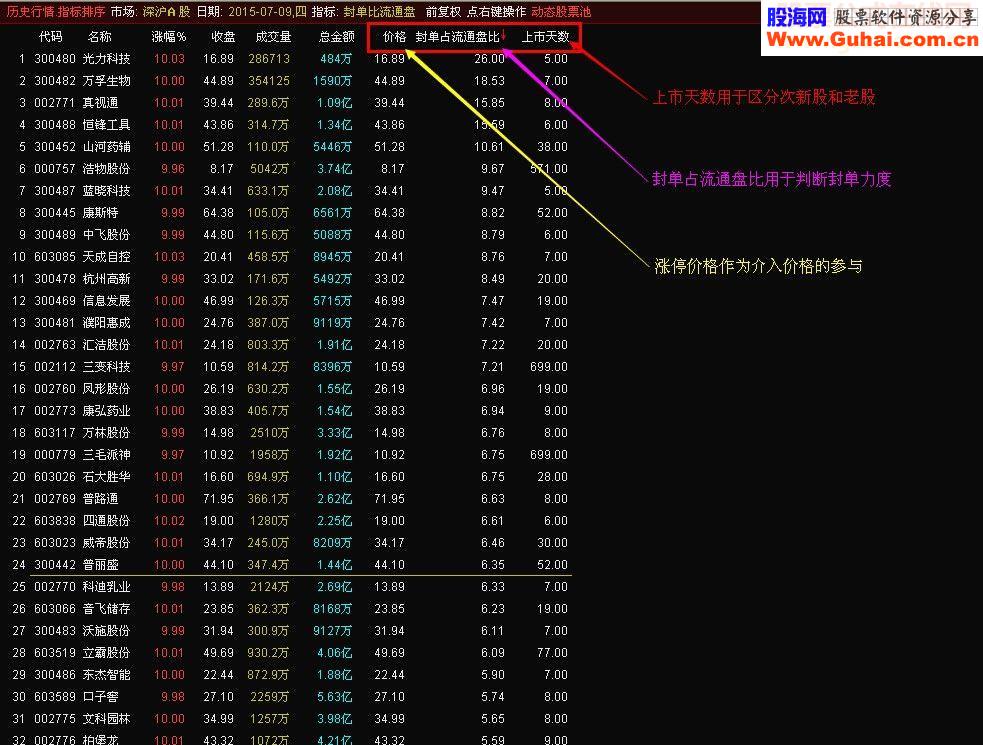Toggle the 前复权 adjustment option
Screen dimensions: 983x745
coord(443,12)
